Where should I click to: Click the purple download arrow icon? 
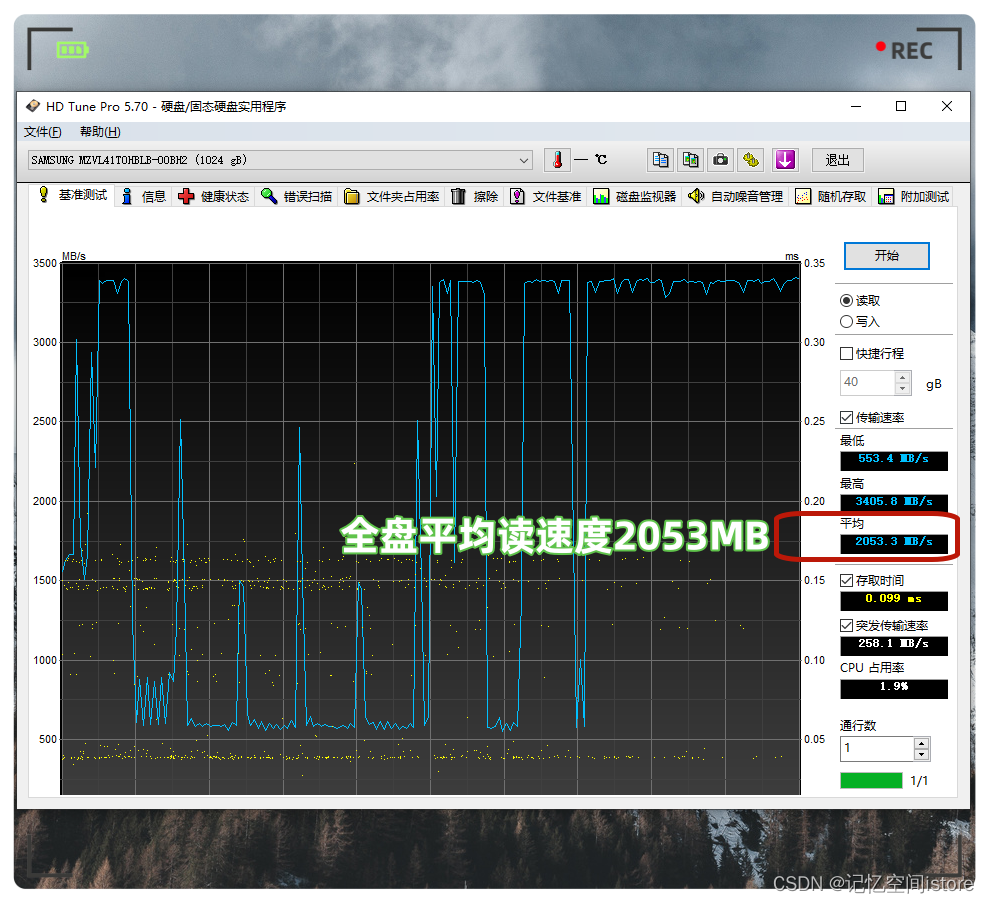[785, 160]
